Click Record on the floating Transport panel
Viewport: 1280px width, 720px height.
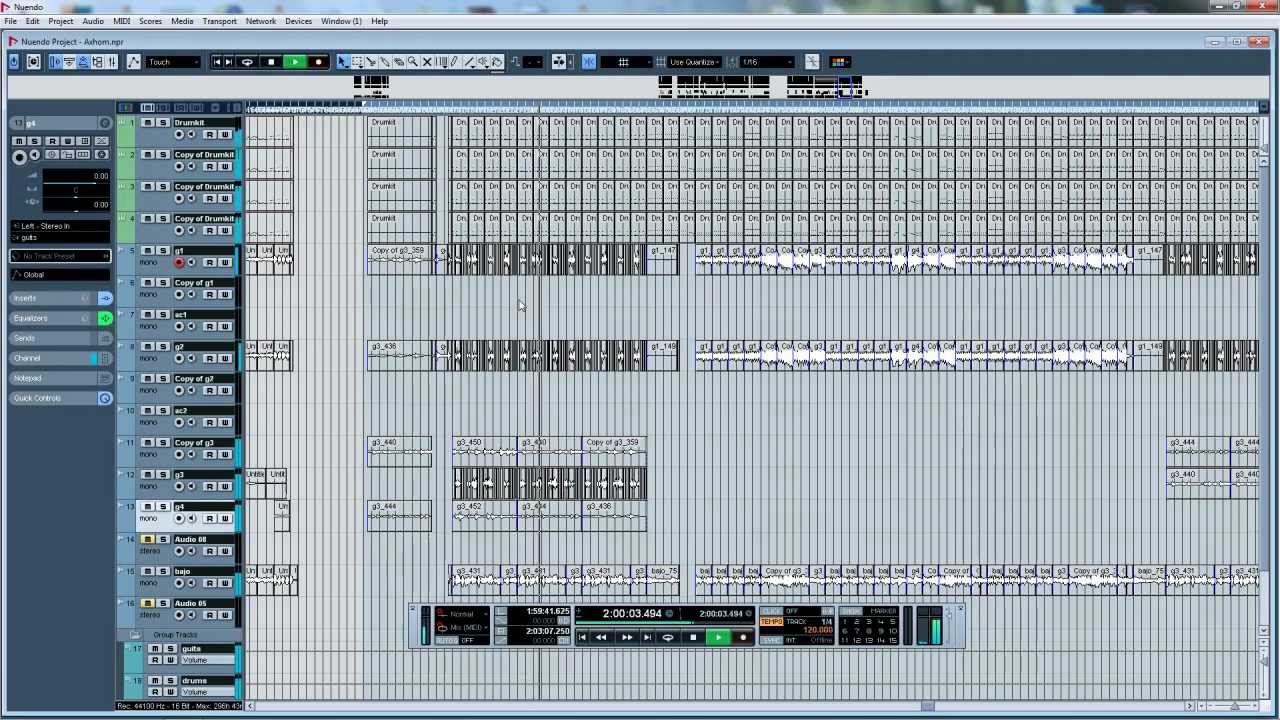[743, 637]
